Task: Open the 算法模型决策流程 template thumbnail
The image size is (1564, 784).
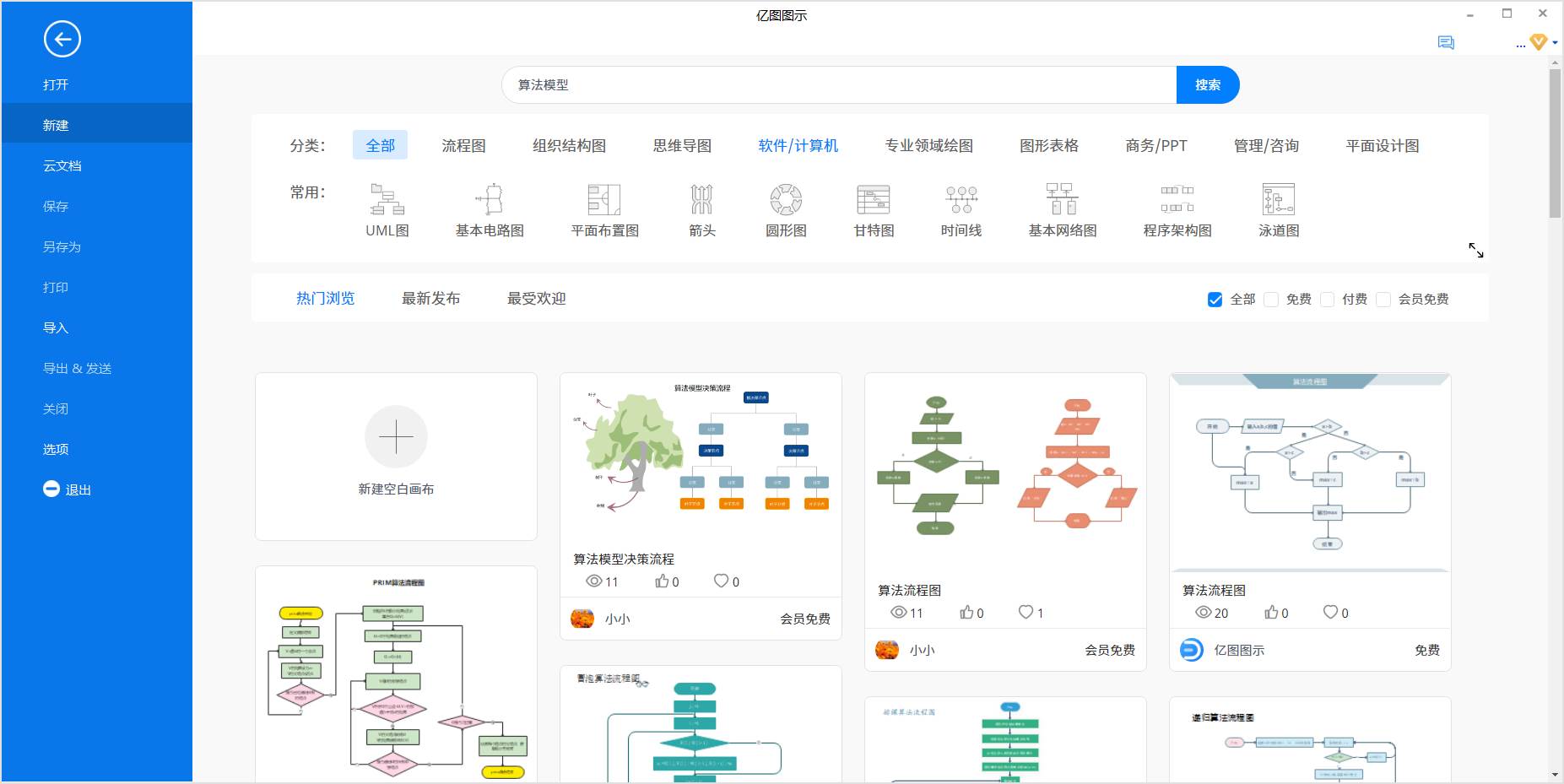Action: pyautogui.click(x=701, y=459)
